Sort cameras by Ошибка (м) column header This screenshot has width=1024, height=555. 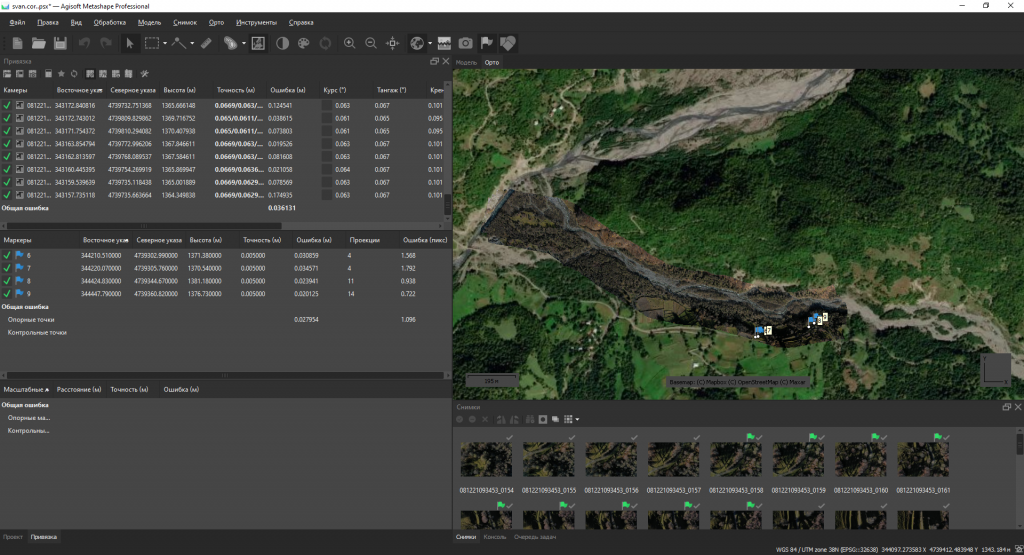point(287,90)
